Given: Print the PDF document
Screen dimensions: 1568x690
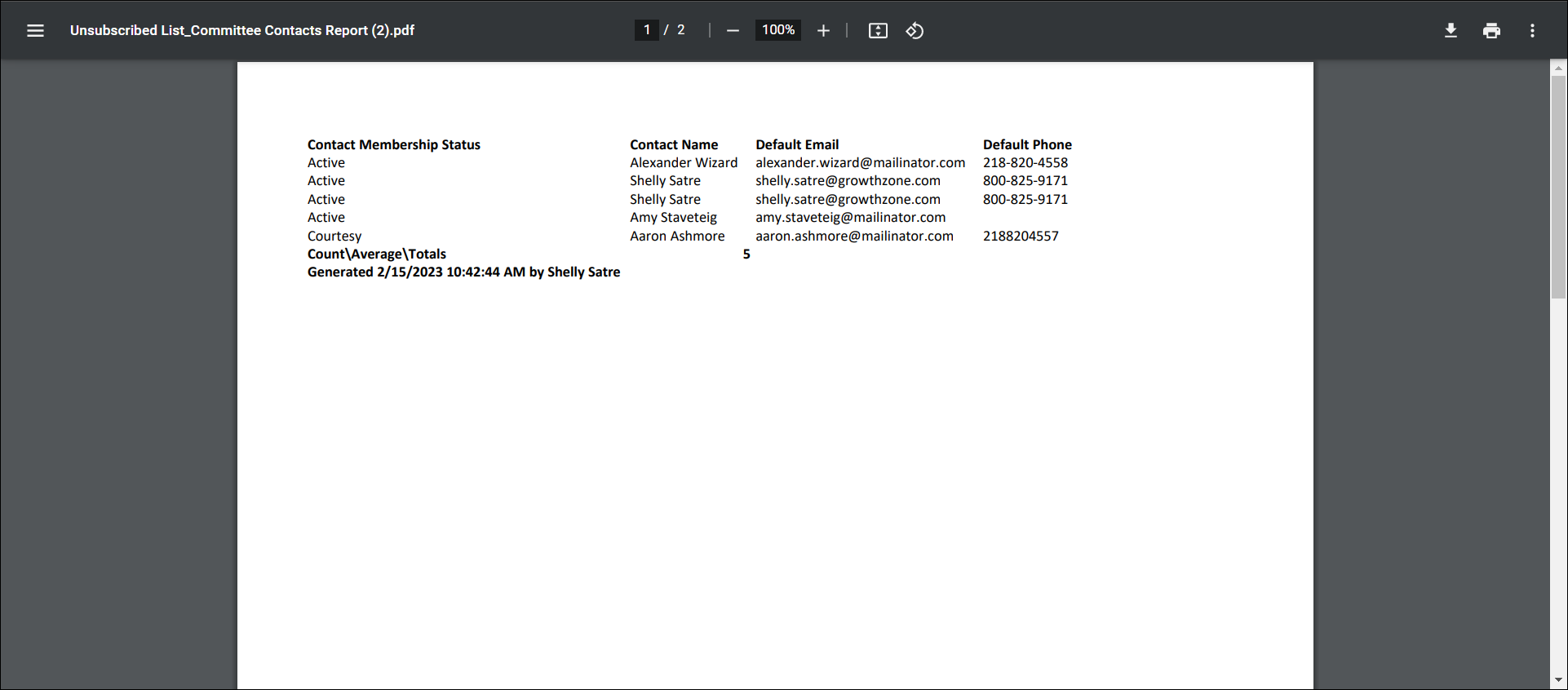Looking at the screenshot, I should pyautogui.click(x=1491, y=30).
